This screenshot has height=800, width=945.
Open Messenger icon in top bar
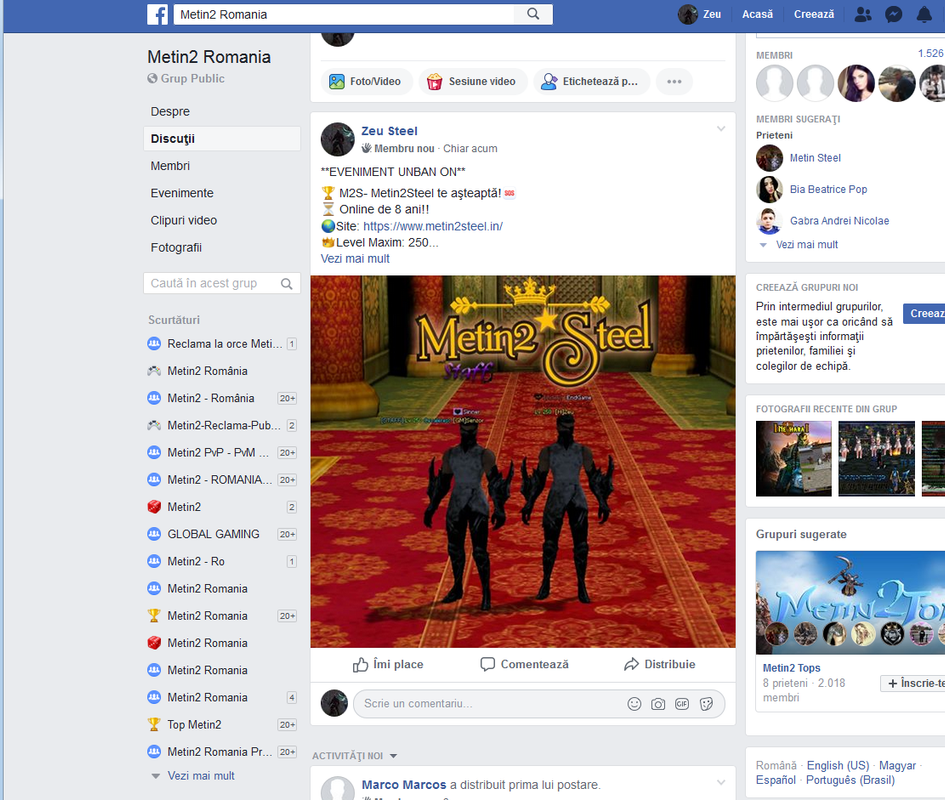click(893, 14)
